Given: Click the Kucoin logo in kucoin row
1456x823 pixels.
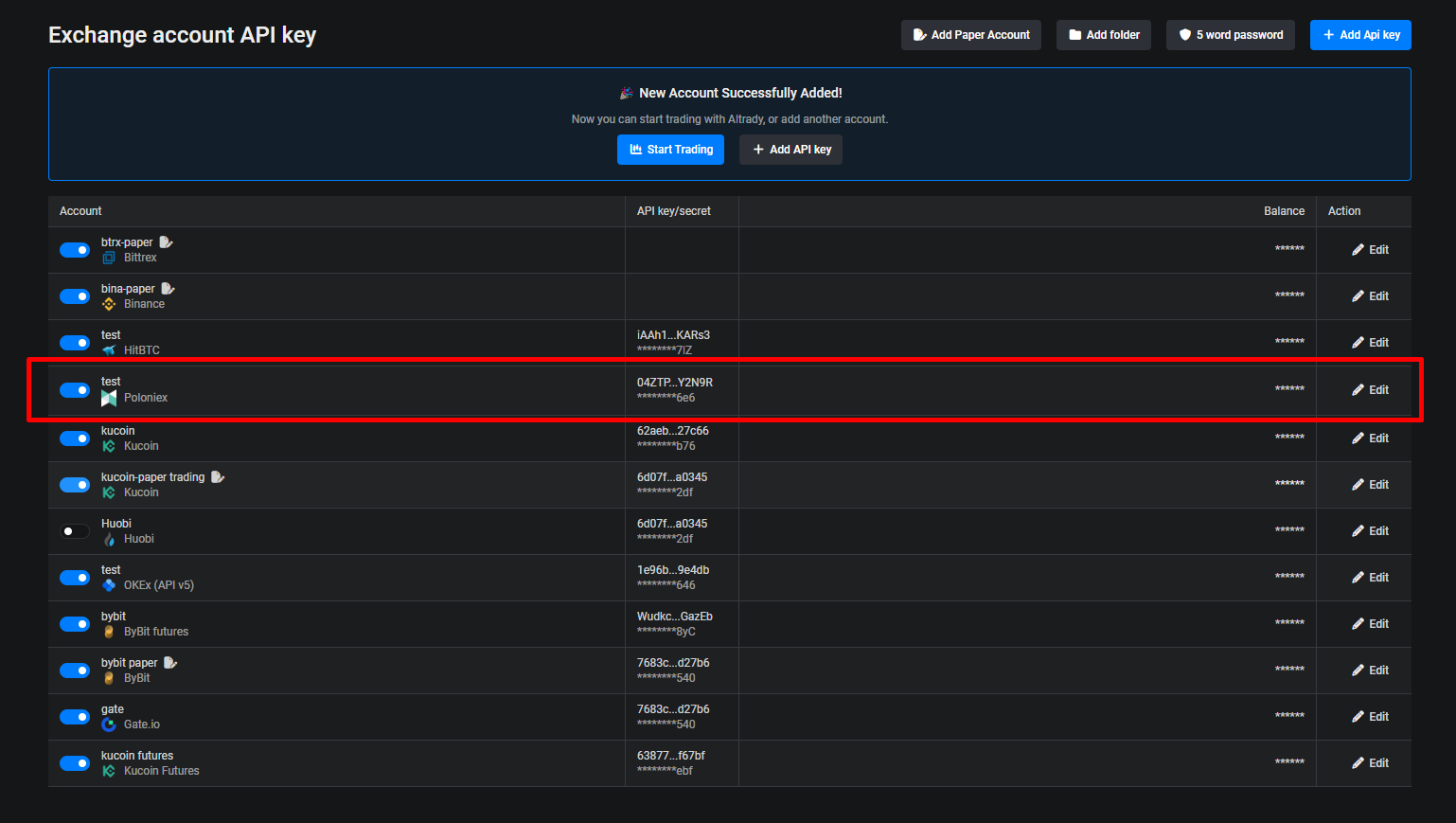Looking at the screenshot, I should tap(109, 446).
